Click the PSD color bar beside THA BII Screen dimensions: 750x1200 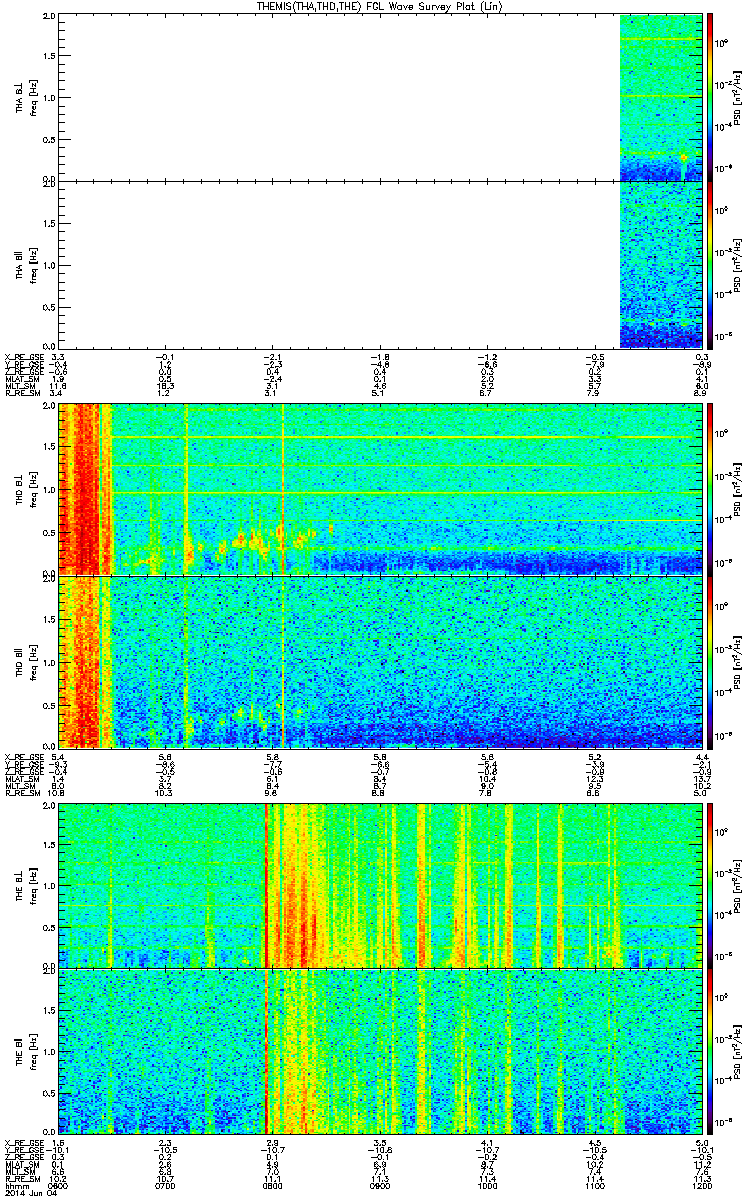710,264
